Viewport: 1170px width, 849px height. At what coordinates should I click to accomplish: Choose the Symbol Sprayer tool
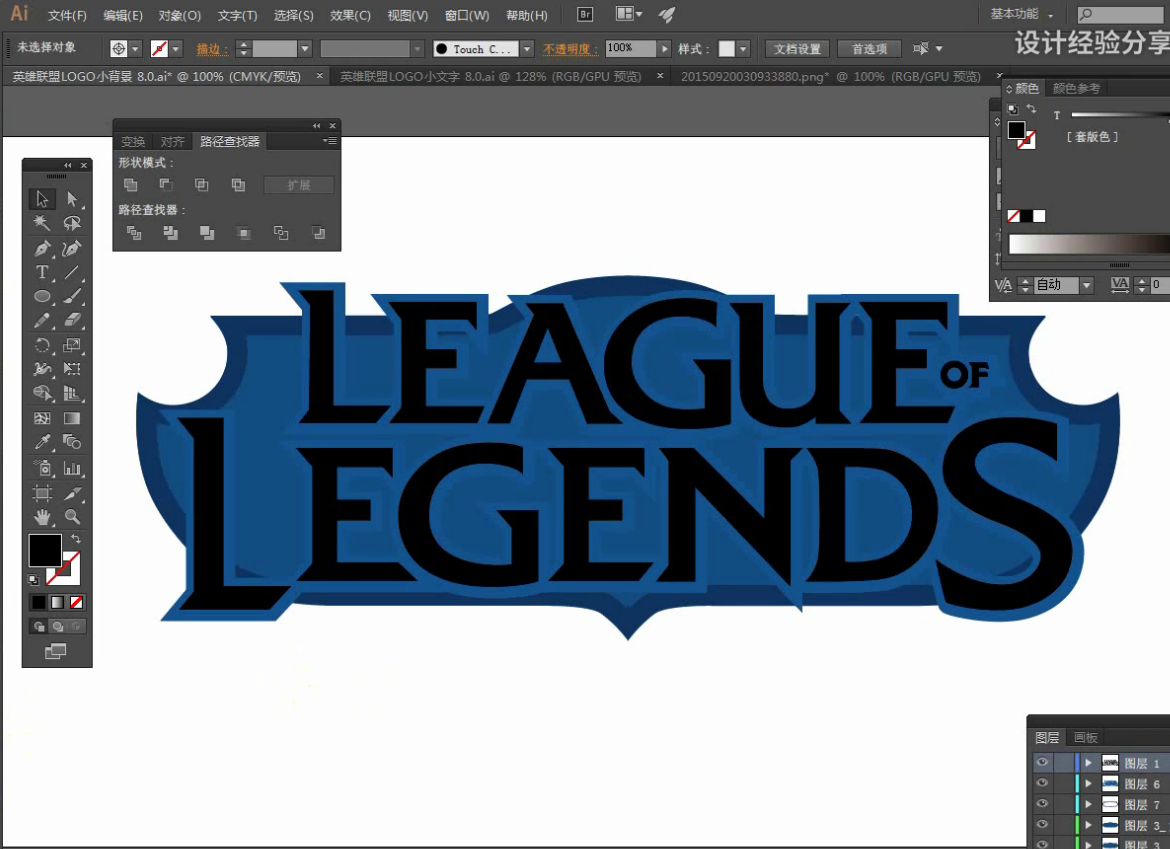42,468
